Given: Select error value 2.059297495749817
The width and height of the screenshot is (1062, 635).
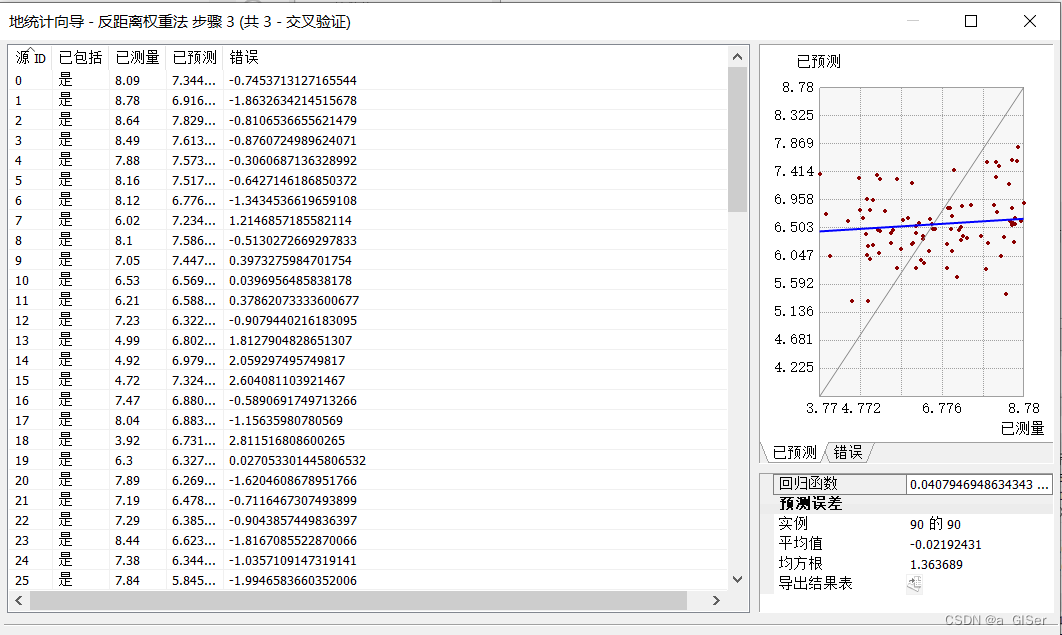Looking at the screenshot, I should click(x=287, y=360).
